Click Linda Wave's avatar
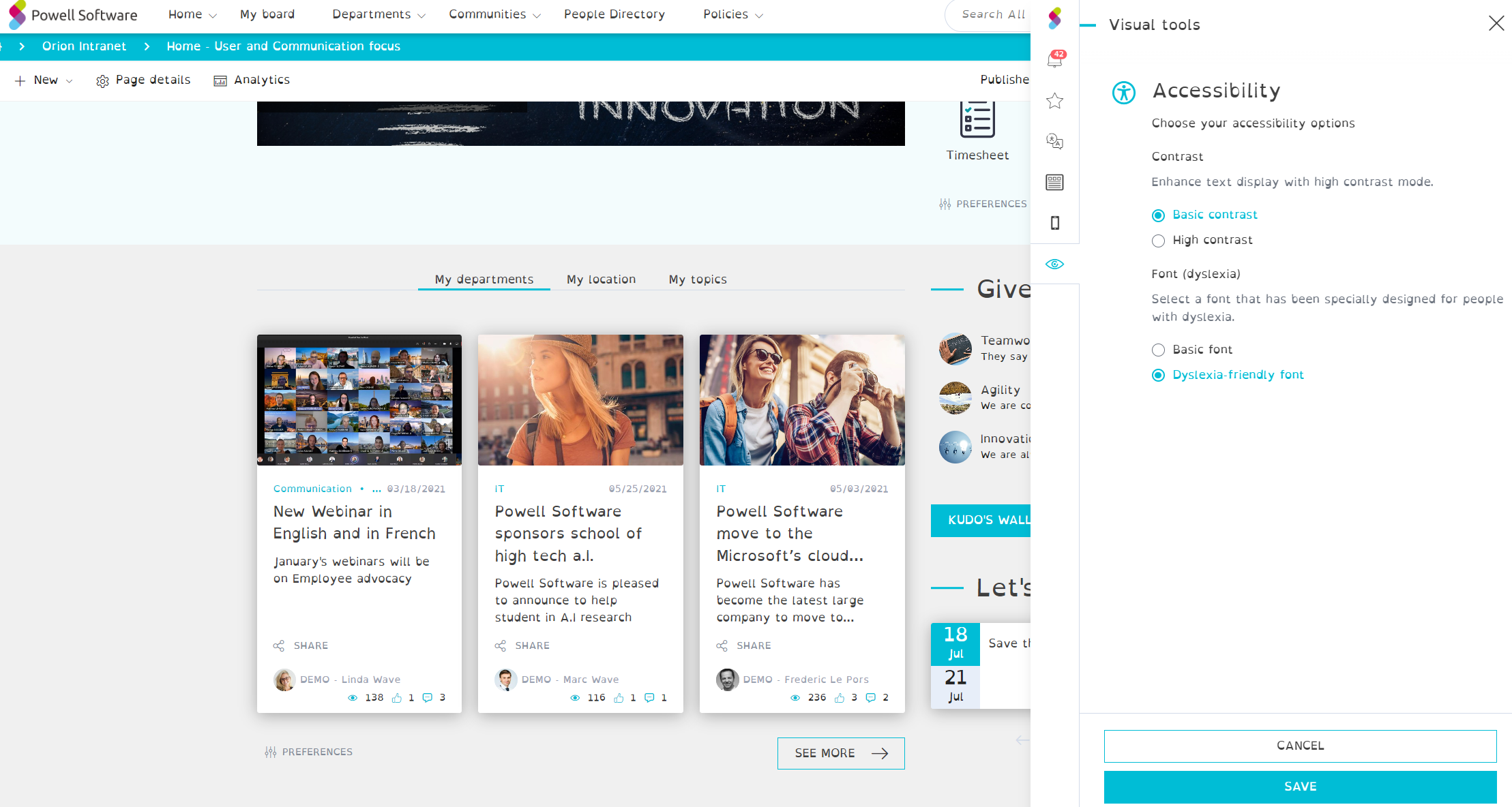This screenshot has height=807, width=1512. pyautogui.click(x=284, y=680)
